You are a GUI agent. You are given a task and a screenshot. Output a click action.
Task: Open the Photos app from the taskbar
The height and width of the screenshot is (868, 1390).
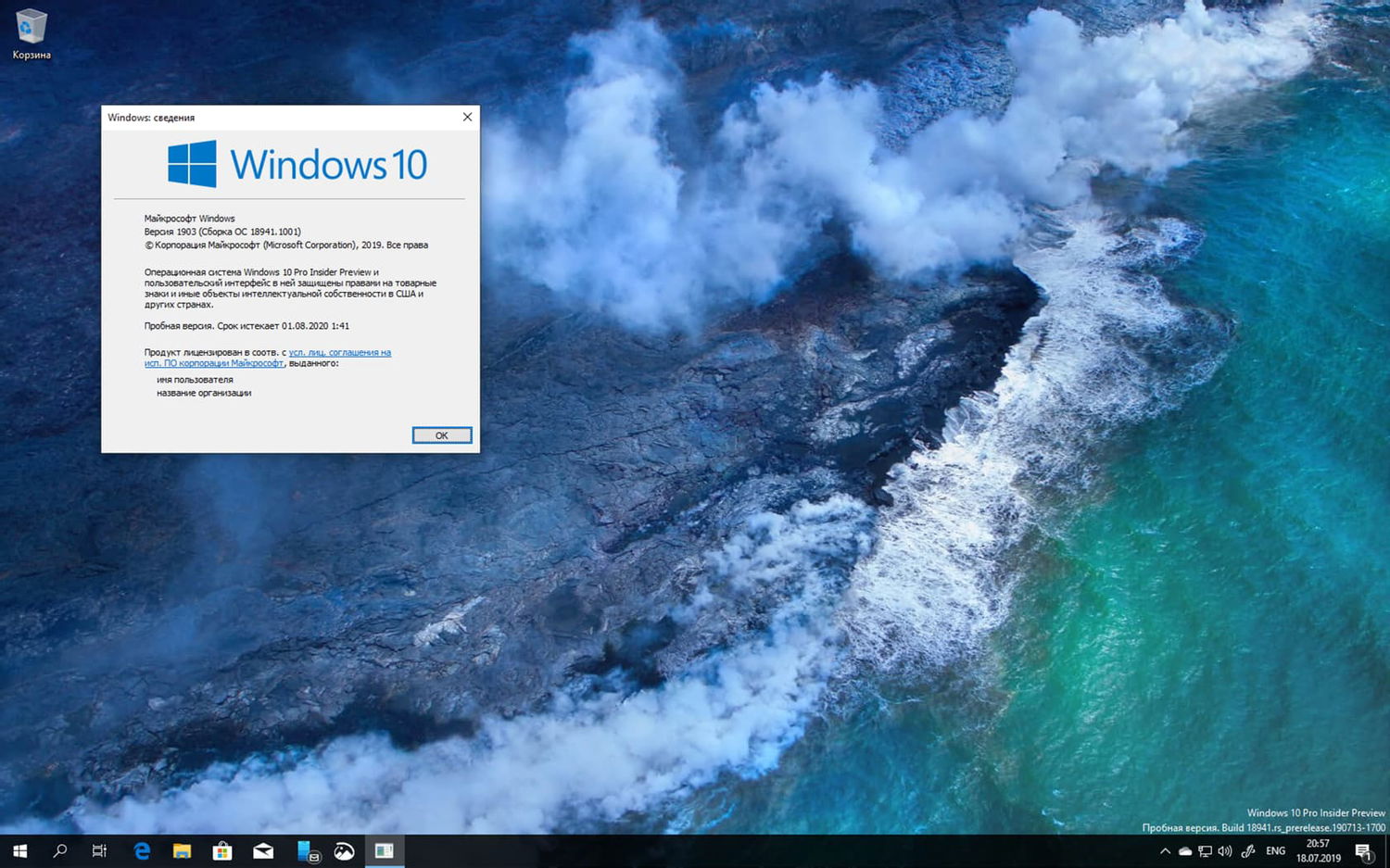[x=343, y=850]
